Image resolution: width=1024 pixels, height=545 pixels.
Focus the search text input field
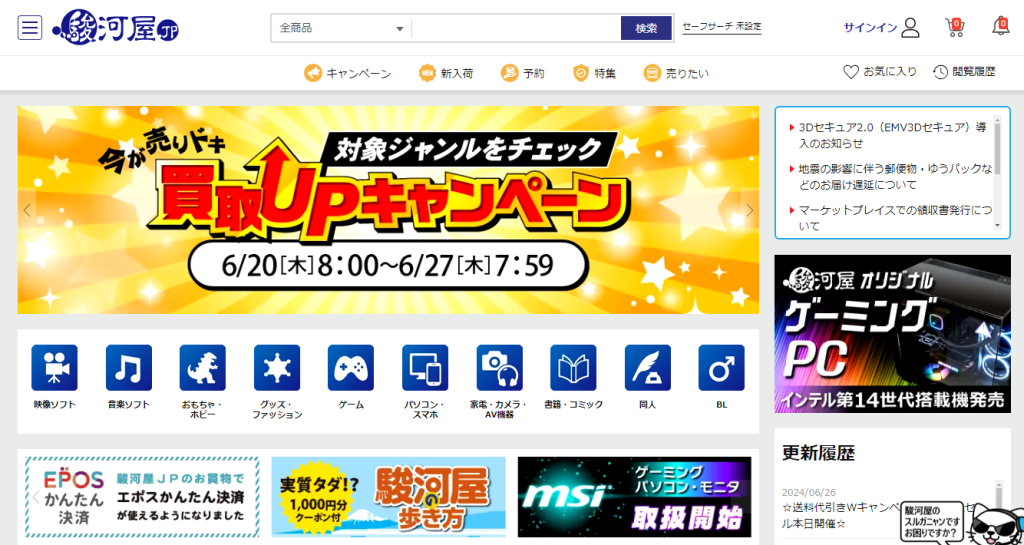click(x=516, y=28)
